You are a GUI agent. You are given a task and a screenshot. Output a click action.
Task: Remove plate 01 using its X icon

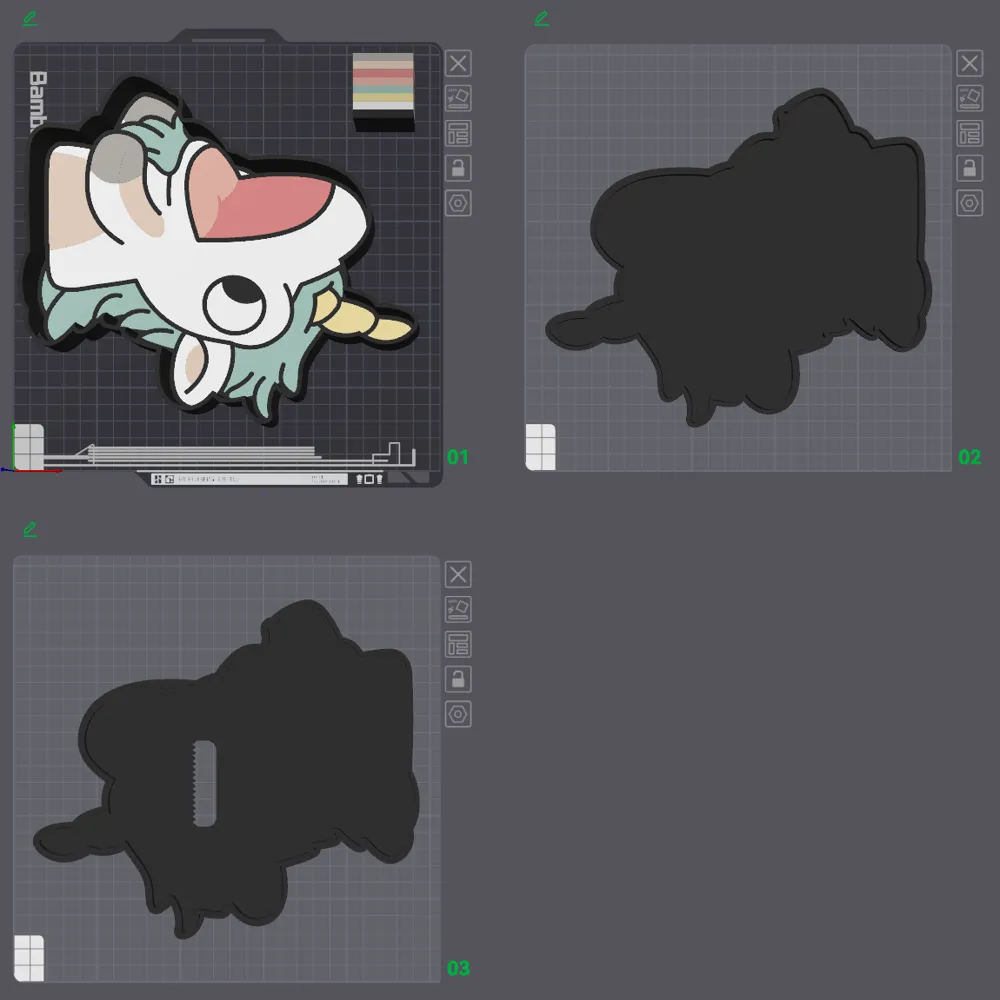[458, 63]
